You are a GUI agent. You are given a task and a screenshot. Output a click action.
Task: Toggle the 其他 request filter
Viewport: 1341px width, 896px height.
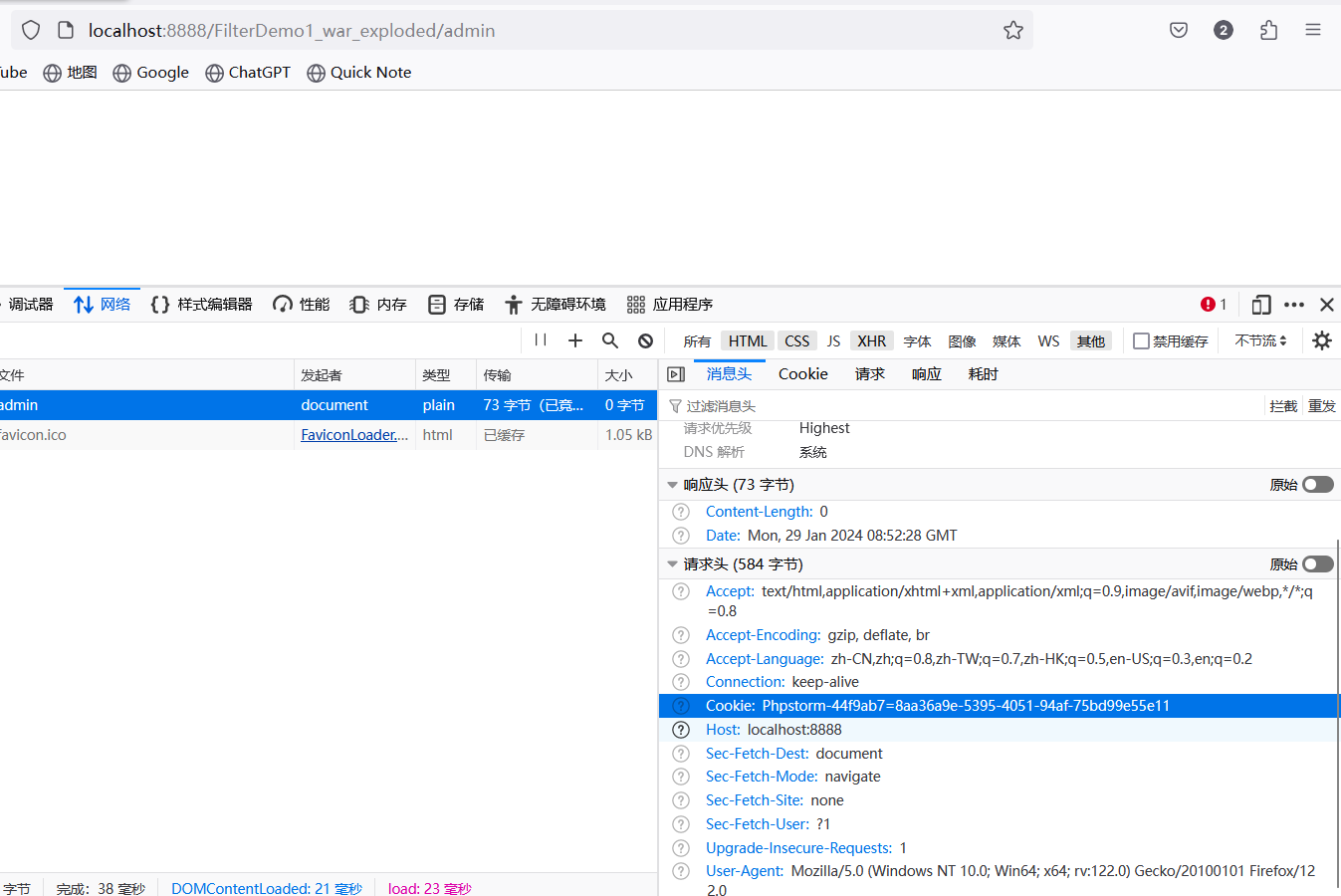(1091, 340)
